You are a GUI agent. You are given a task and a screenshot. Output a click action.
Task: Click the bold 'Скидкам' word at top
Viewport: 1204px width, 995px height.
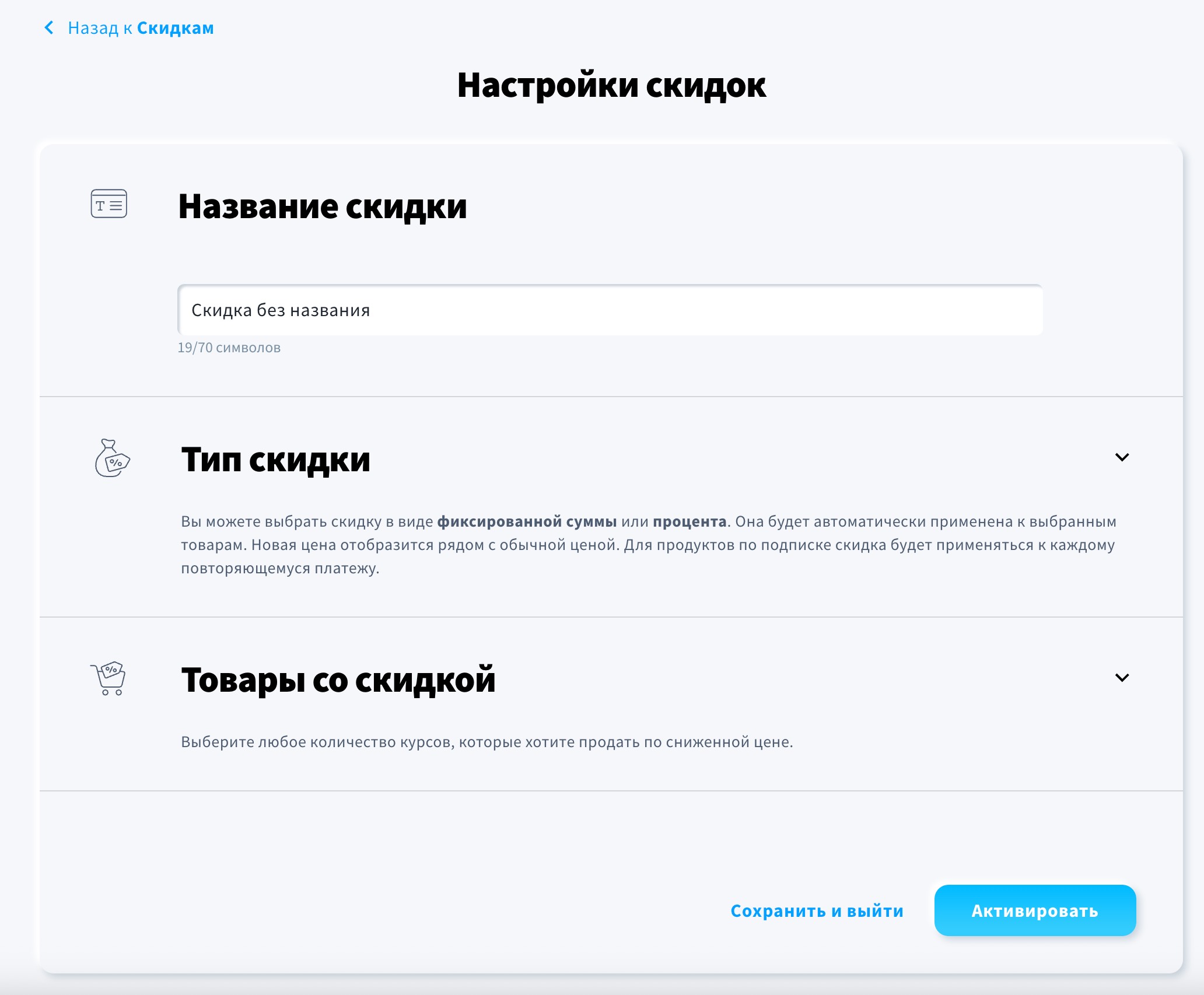click(x=175, y=28)
